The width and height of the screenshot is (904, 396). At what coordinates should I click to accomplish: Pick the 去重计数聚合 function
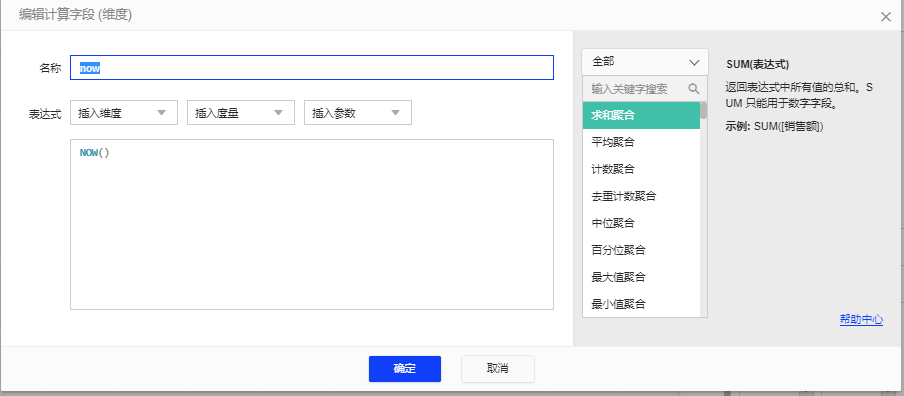point(641,196)
